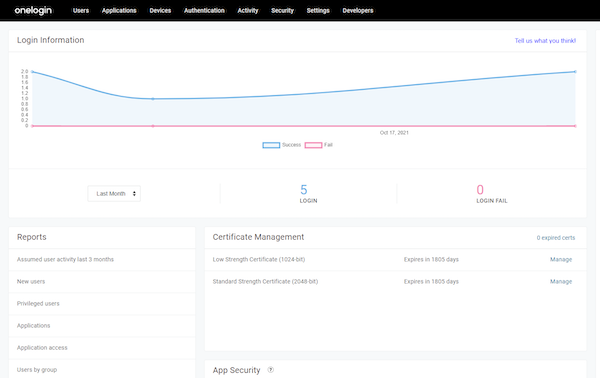Open the Developers menu
Screen dimensions: 600x378
(358, 11)
